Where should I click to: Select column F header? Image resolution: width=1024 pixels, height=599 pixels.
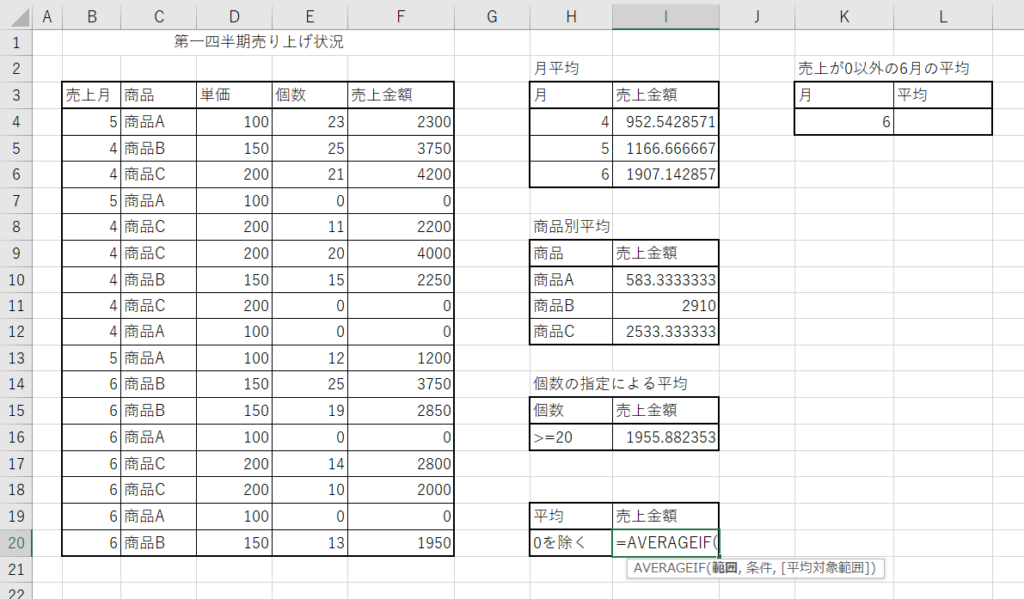pos(400,17)
